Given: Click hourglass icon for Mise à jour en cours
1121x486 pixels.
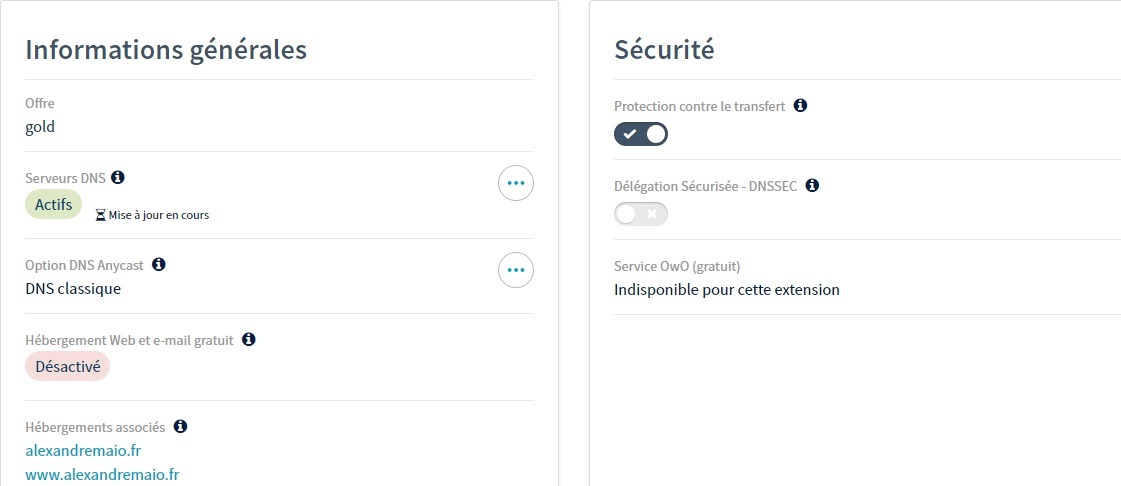Looking at the screenshot, I should [100, 215].
